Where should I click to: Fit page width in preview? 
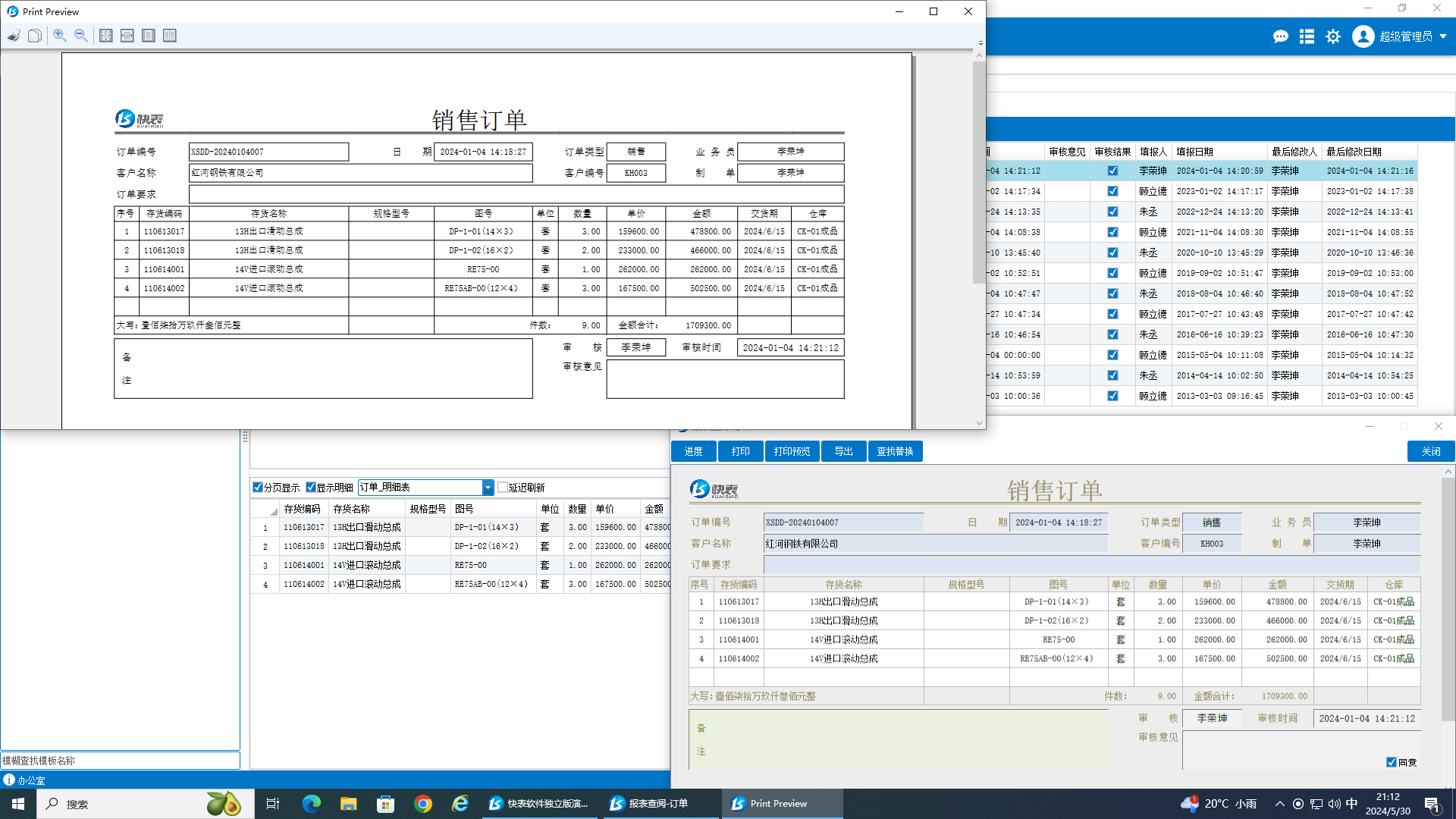(127, 36)
